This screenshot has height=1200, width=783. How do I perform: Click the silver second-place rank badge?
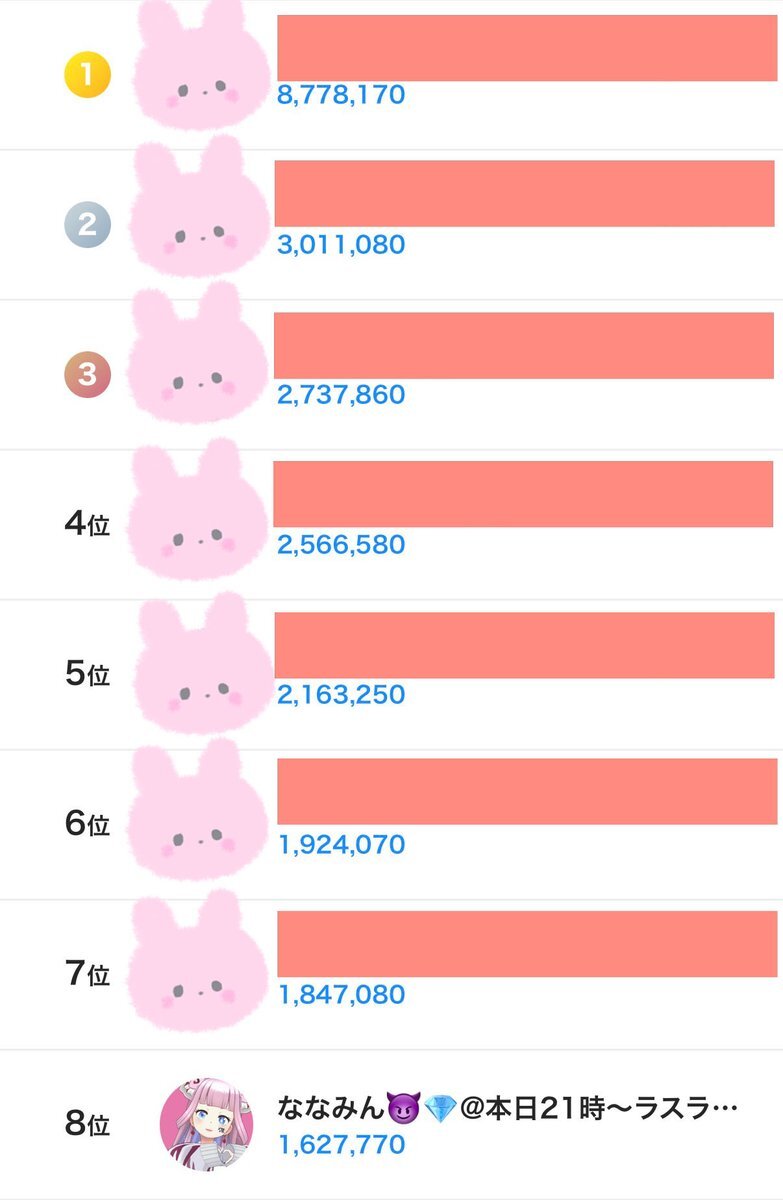[87, 224]
